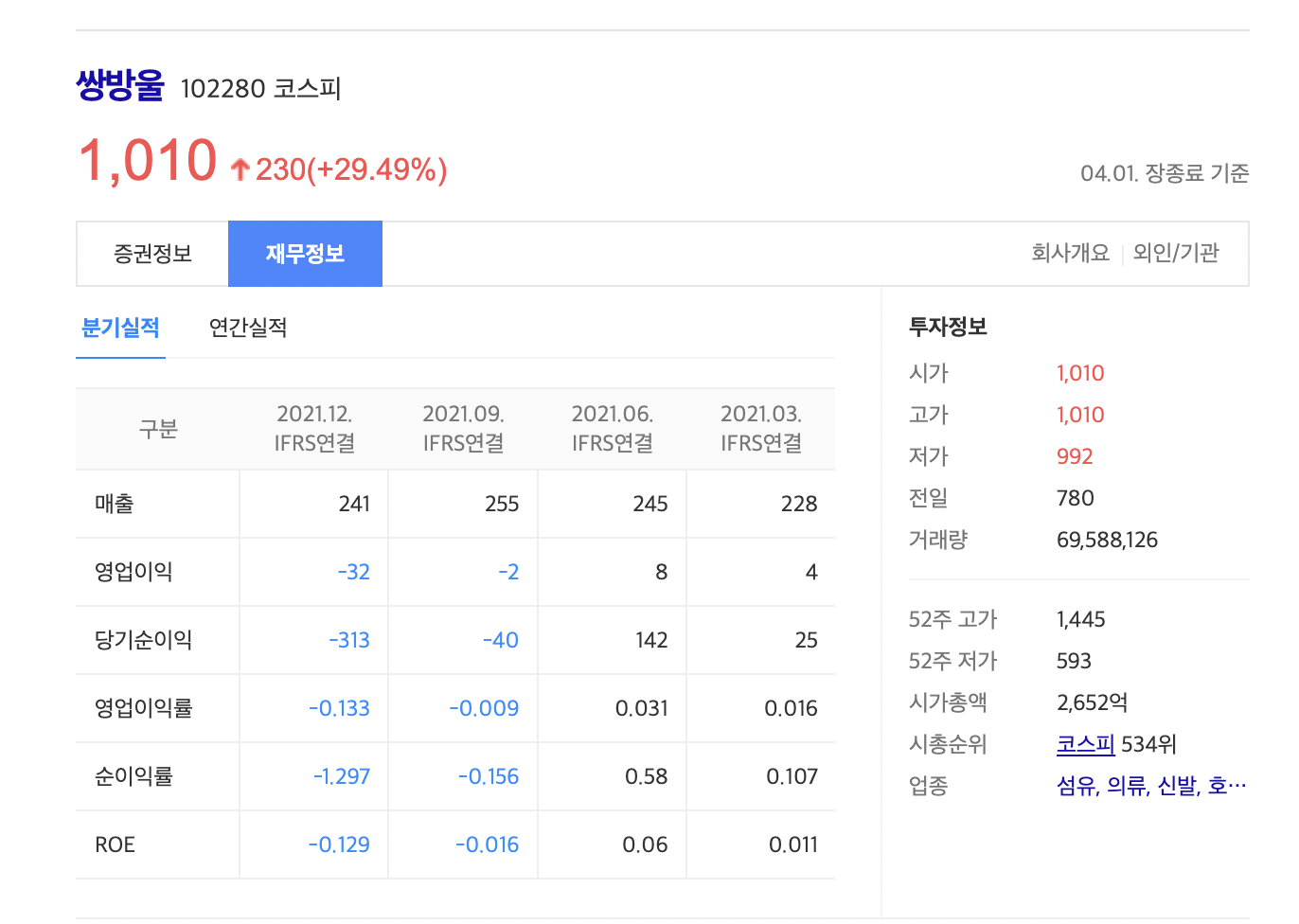Screen dimensions: 1299x924
Task: Click the ROE value 0.011
Action: click(793, 844)
